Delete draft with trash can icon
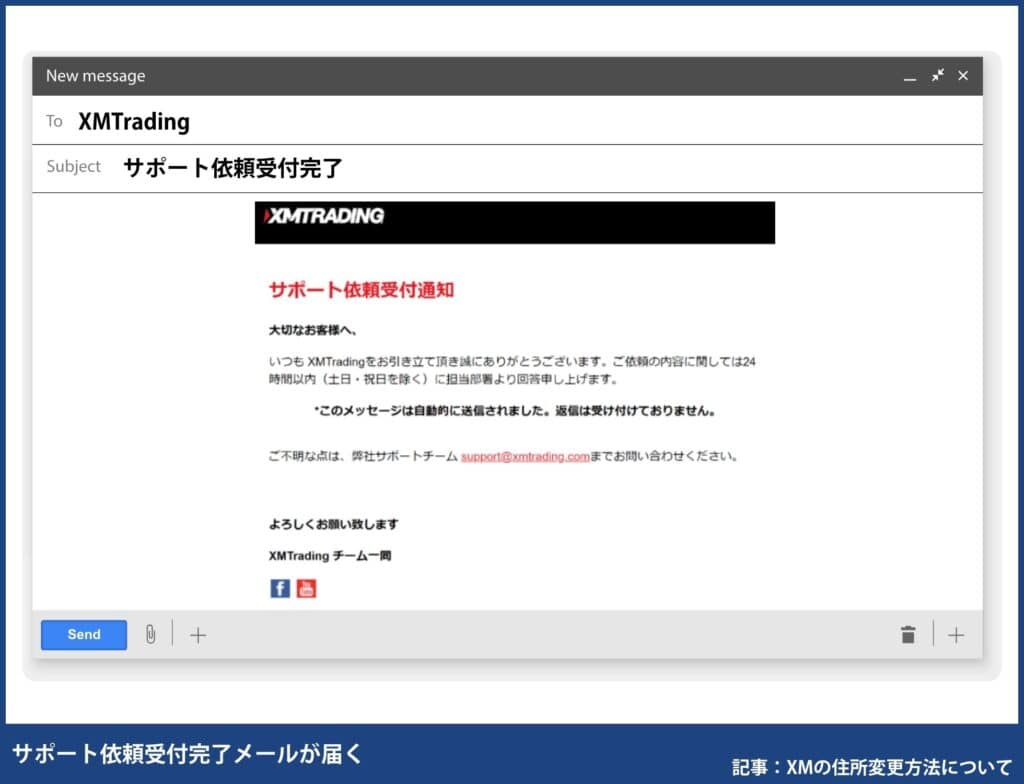Image resolution: width=1024 pixels, height=784 pixels. tap(908, 634)
